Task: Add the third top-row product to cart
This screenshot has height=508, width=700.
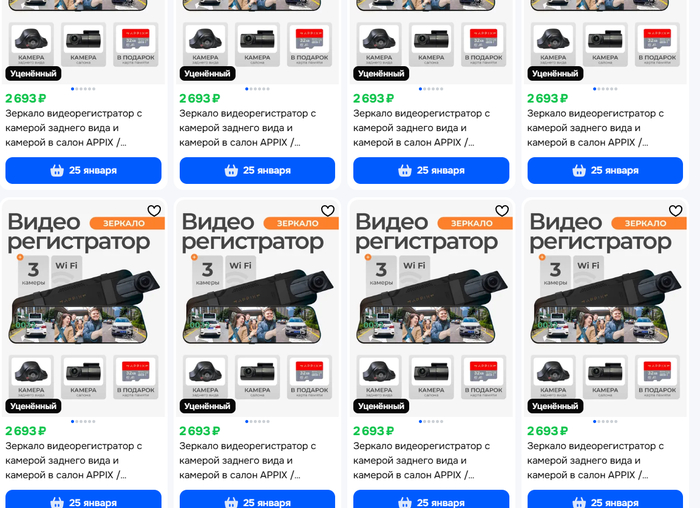Action: (431, 171)
